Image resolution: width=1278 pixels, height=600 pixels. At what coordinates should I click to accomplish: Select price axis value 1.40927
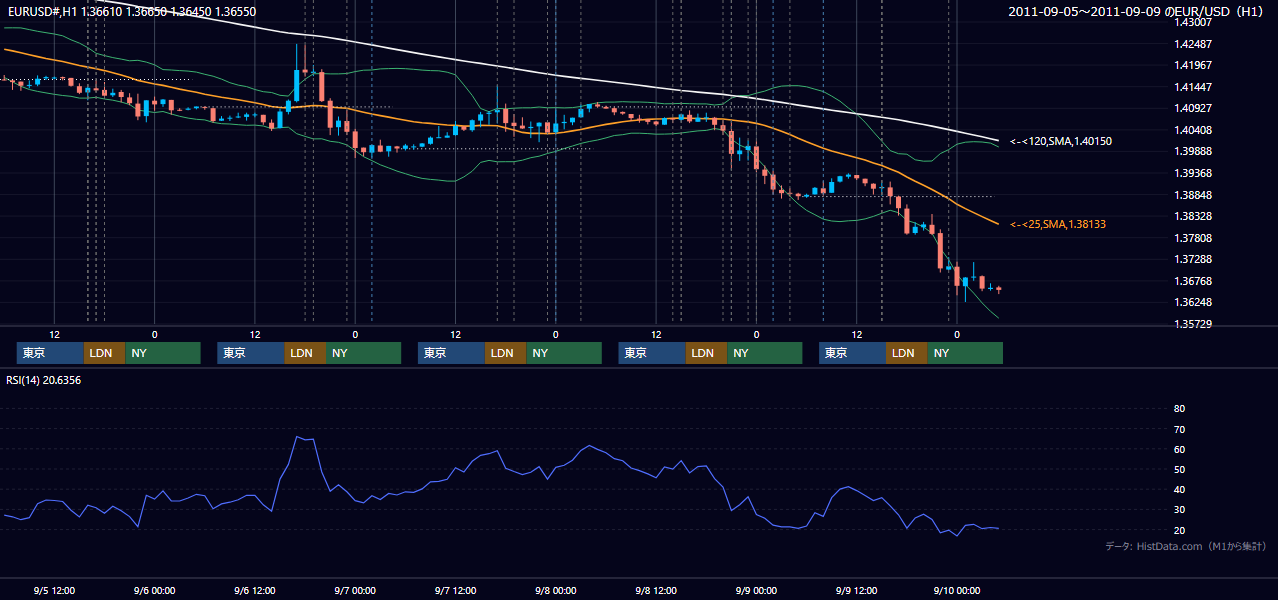click(1193, 109)
